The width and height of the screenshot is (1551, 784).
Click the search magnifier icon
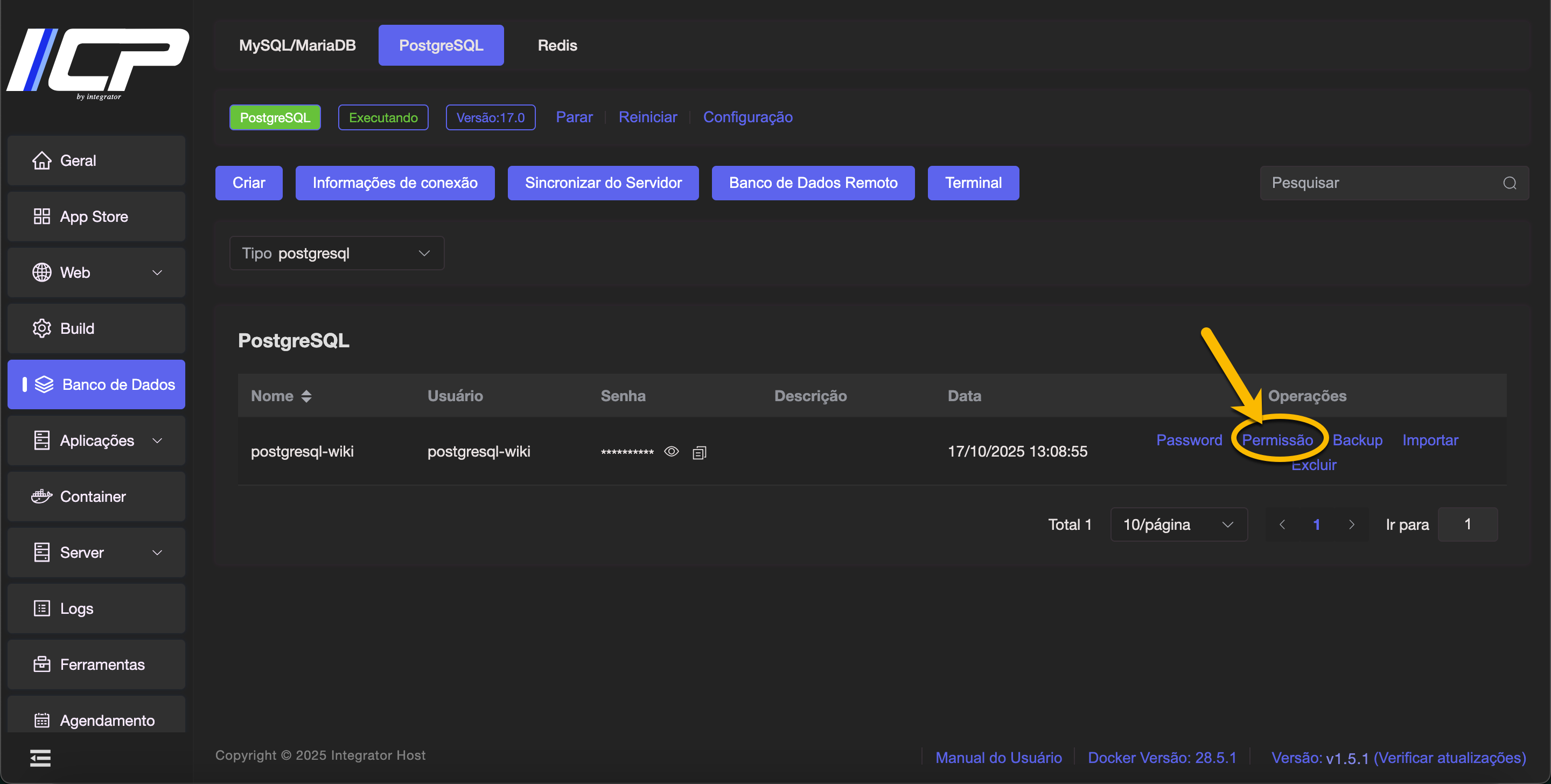[1510, 183]
